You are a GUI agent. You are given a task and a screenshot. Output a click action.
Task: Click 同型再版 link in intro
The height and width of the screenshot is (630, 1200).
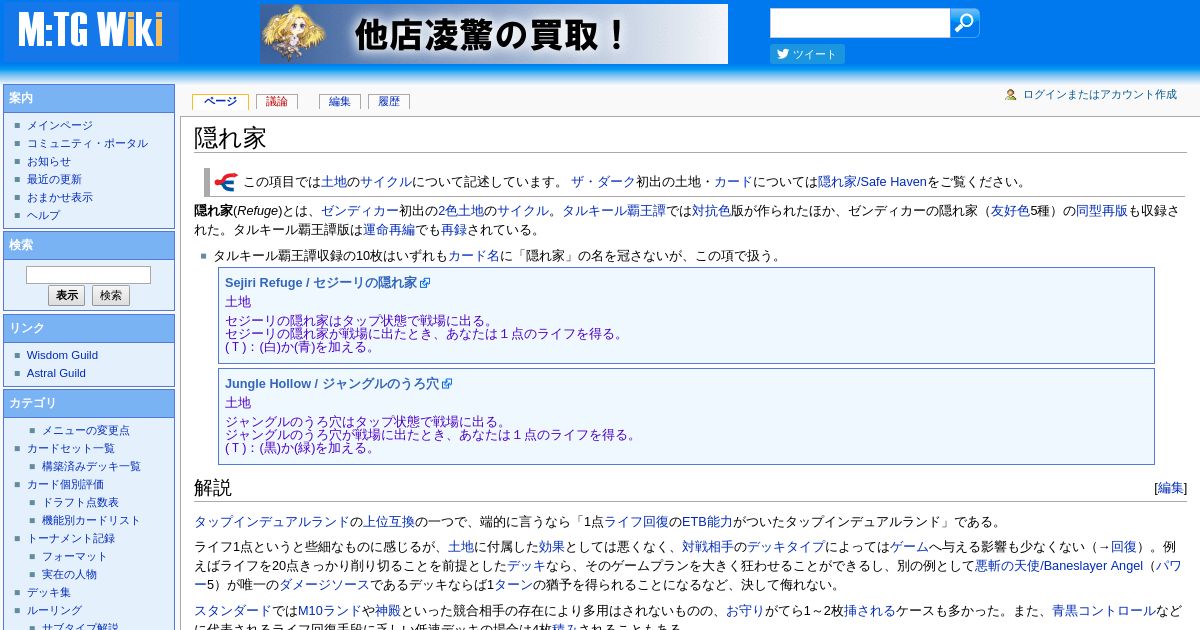tap(1101, 211)
